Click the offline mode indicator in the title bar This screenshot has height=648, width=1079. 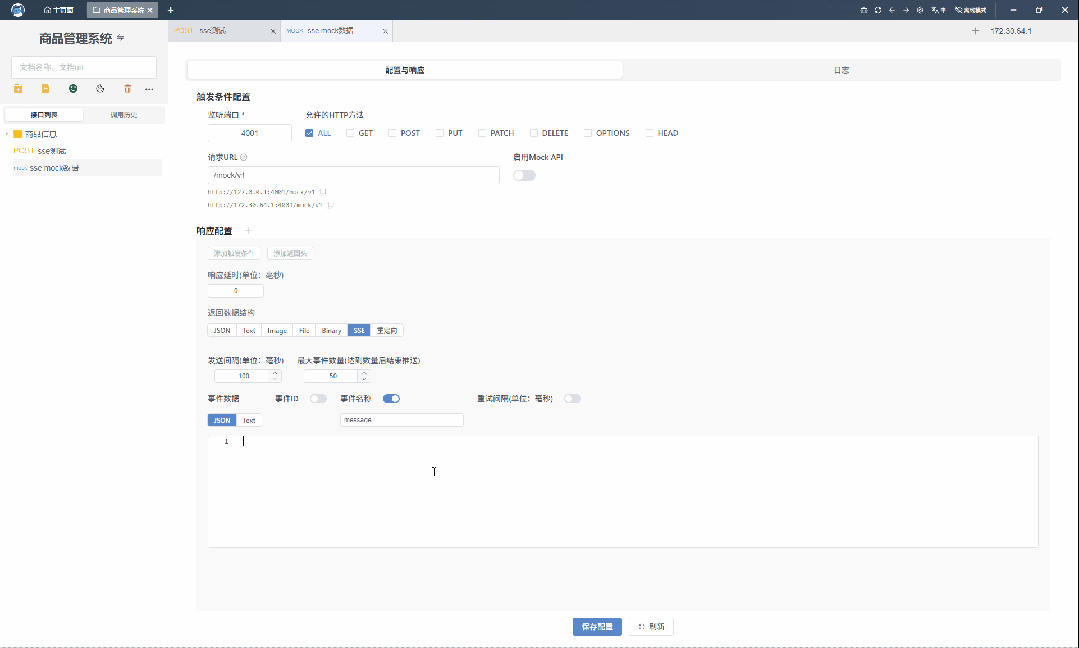pos(970,10)
